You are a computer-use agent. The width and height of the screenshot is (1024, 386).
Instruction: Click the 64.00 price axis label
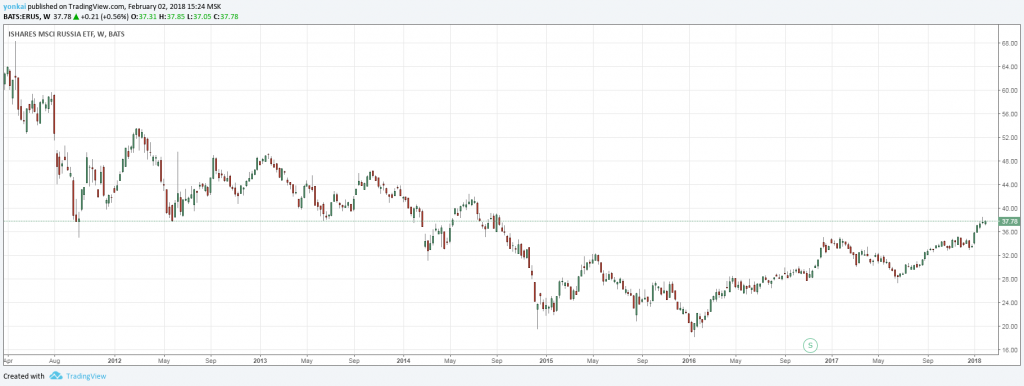(x=1010, y=67)
